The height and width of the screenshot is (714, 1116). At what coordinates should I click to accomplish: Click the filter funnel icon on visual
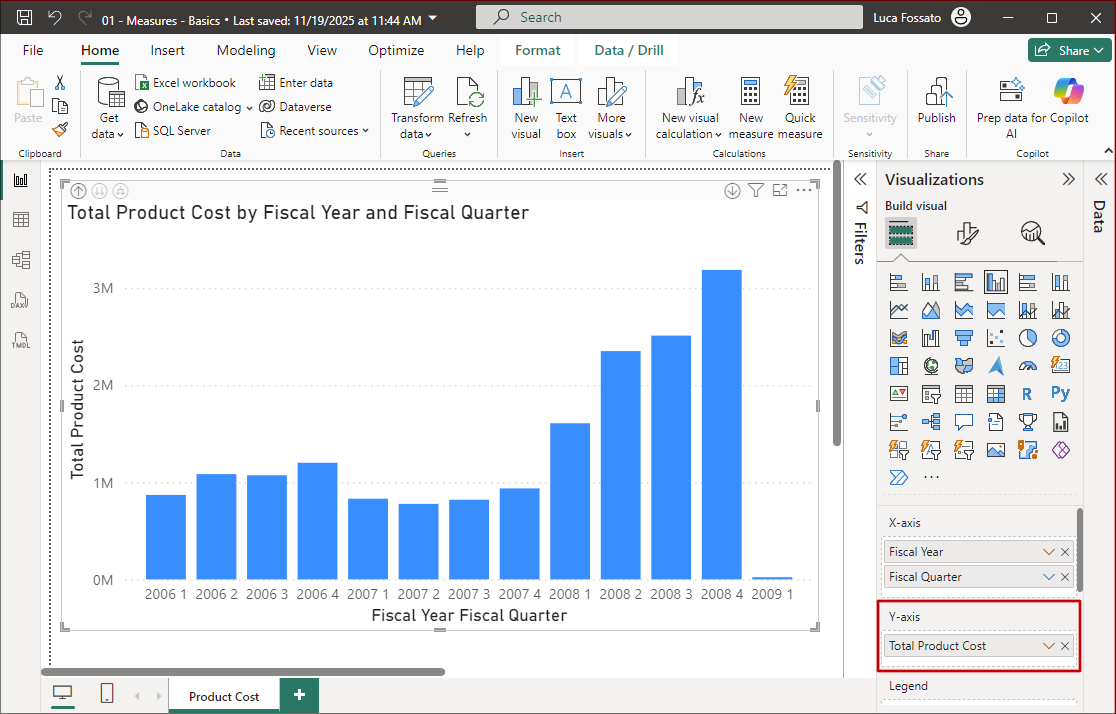coord(756,190)
